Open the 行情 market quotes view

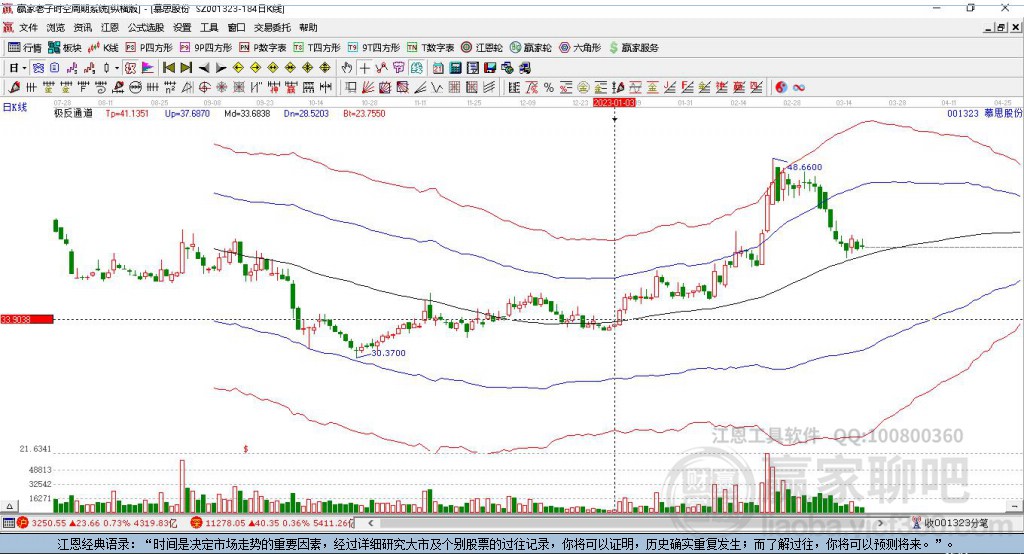25,48
